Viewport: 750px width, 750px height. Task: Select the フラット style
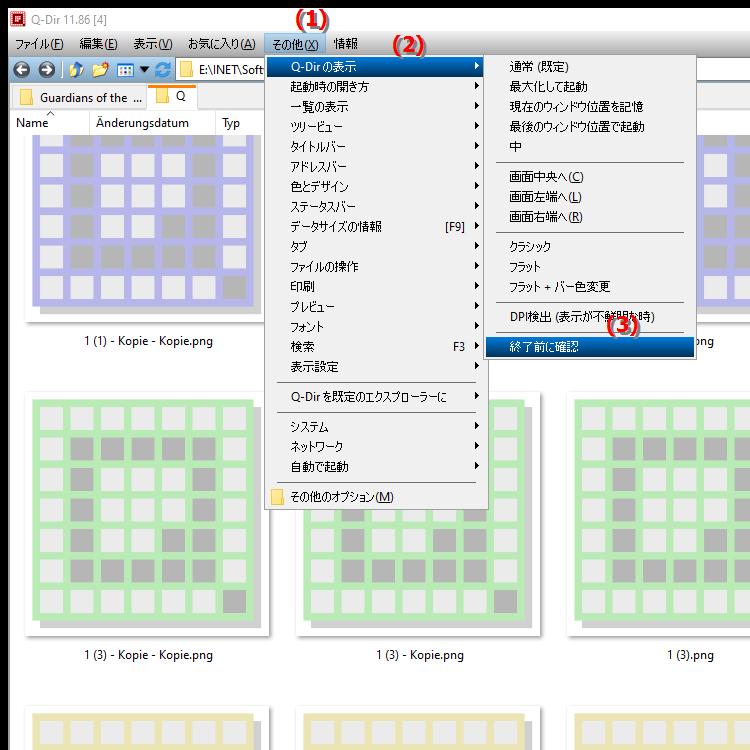[x=590, y=267]
